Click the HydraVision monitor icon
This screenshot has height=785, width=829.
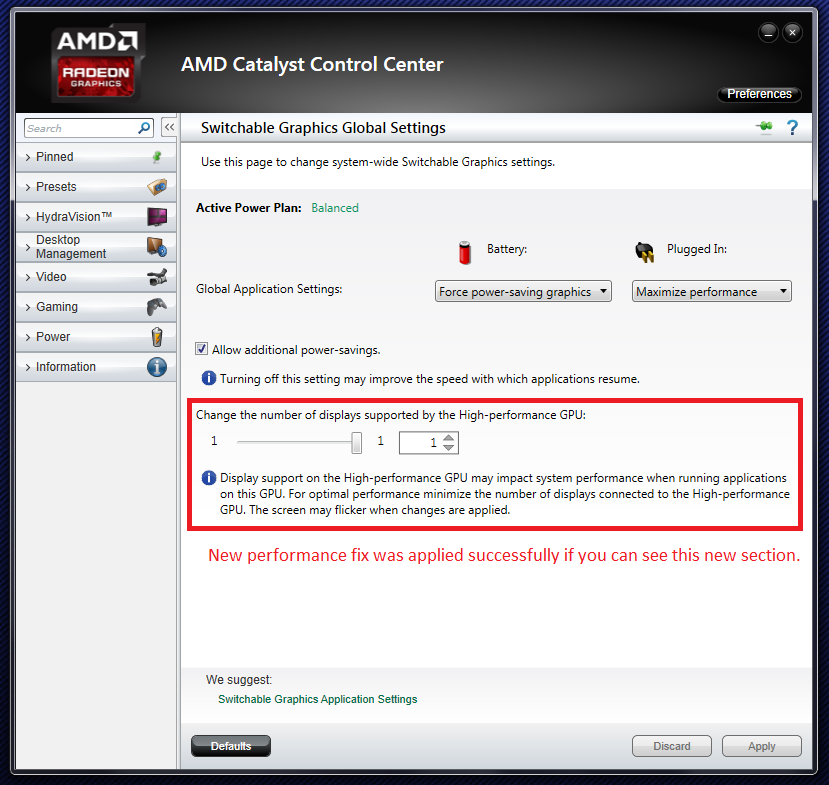click(x=157, y=217)
